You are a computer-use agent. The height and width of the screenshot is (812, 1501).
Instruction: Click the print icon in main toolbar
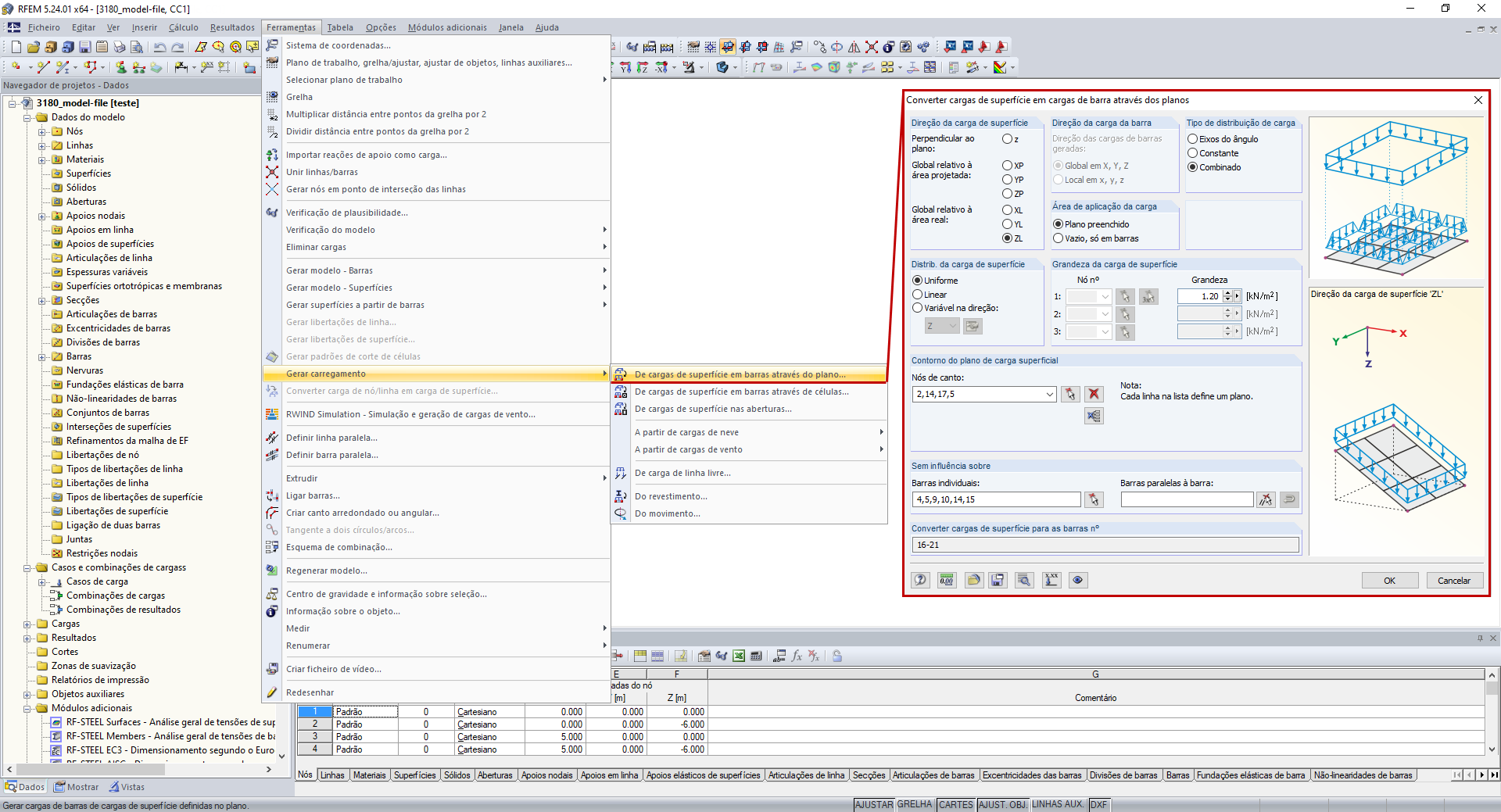119,47
